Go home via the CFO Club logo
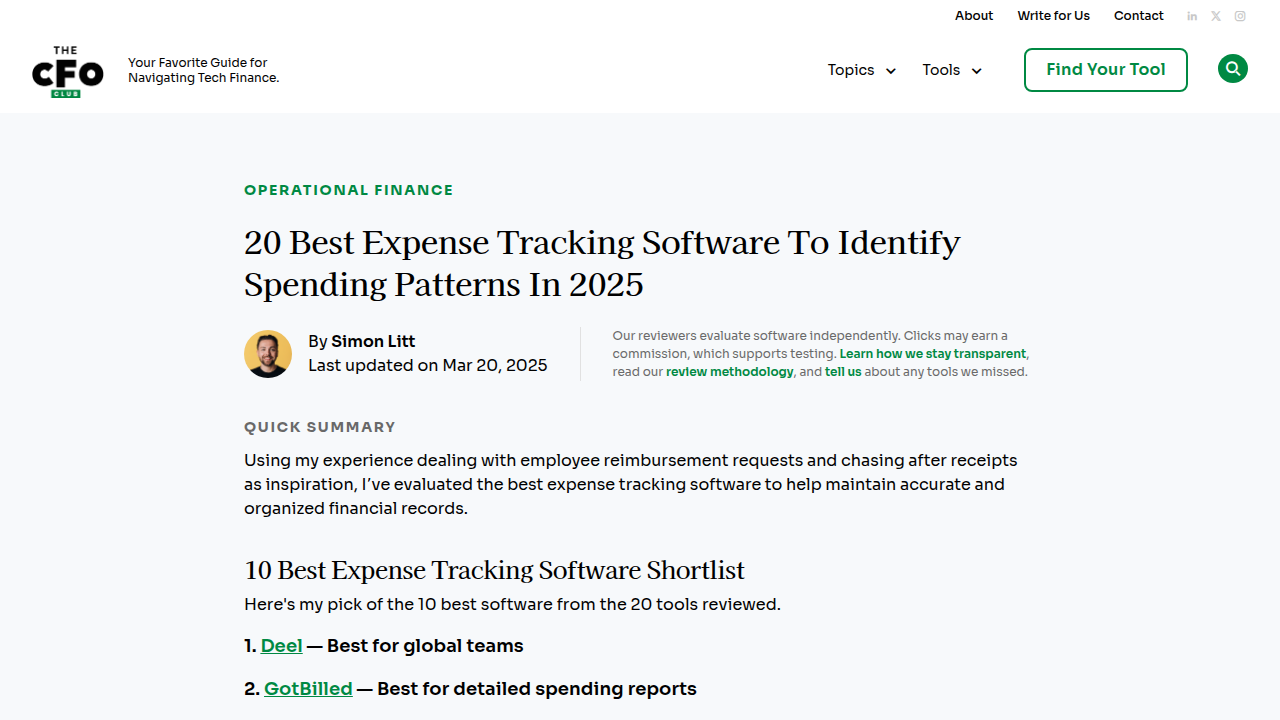The image size is (1280, 720). point(68,71)
